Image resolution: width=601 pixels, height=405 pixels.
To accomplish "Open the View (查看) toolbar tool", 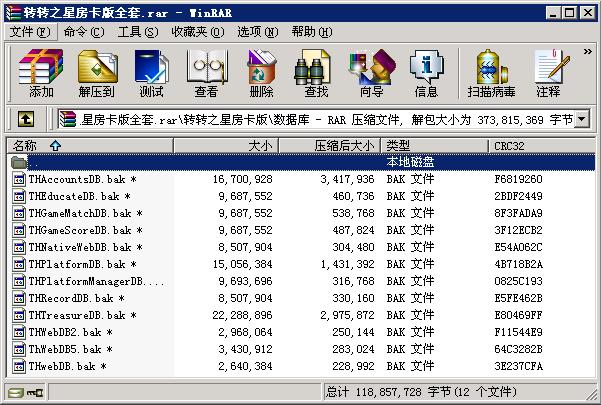I will (x=206, y=73).
